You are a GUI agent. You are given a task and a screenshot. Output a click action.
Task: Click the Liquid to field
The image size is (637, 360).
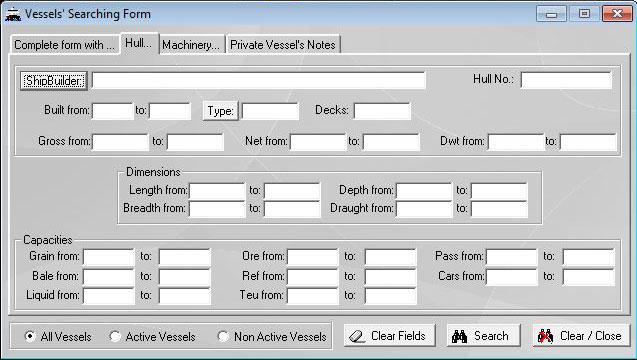[x=184, y=296]
